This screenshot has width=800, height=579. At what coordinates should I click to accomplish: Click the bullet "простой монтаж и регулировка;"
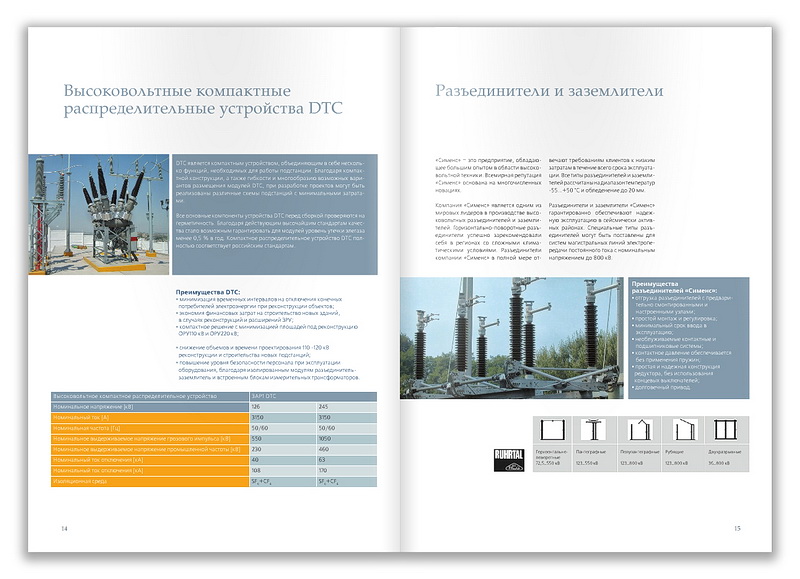674,318
